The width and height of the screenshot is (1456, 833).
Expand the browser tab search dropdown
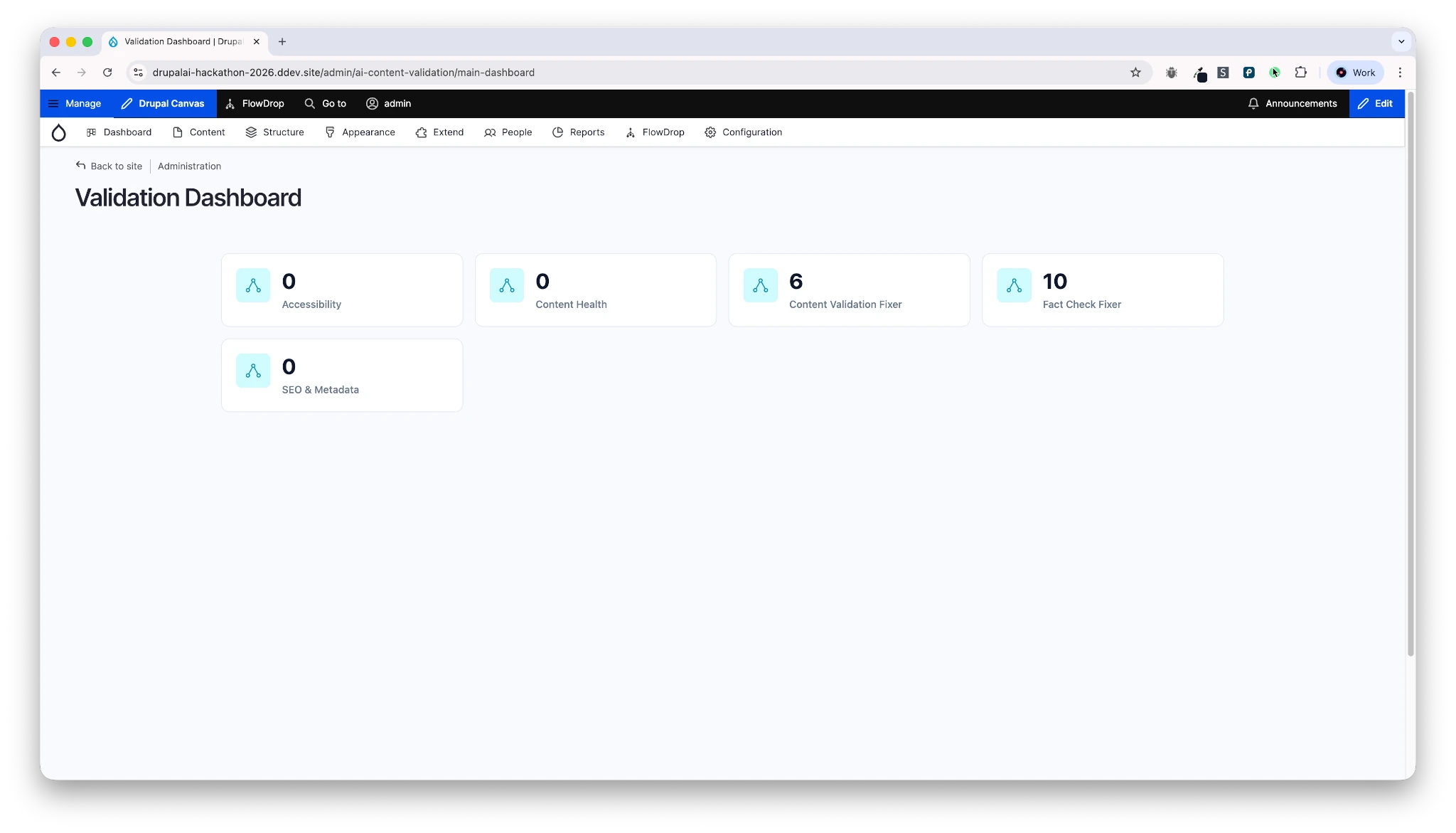(1401, 41)
